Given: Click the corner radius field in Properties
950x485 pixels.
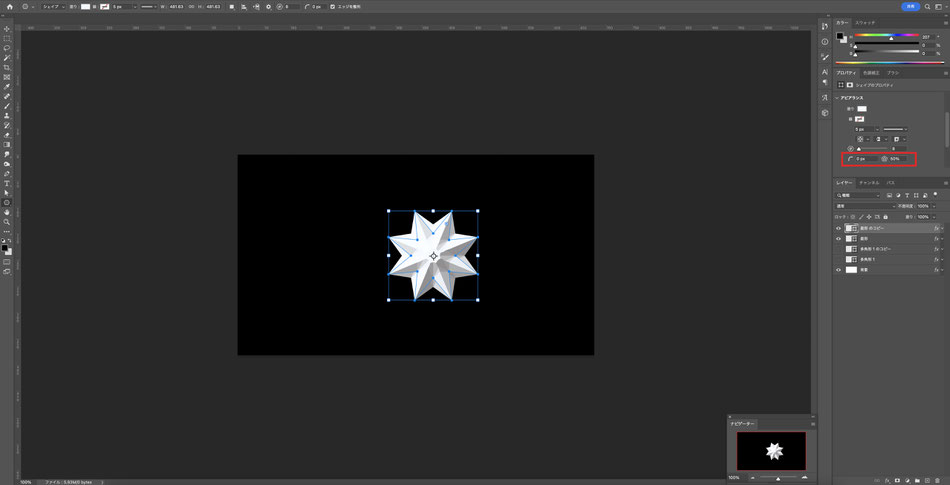Looking at the screenshot, I should [866, 159].
